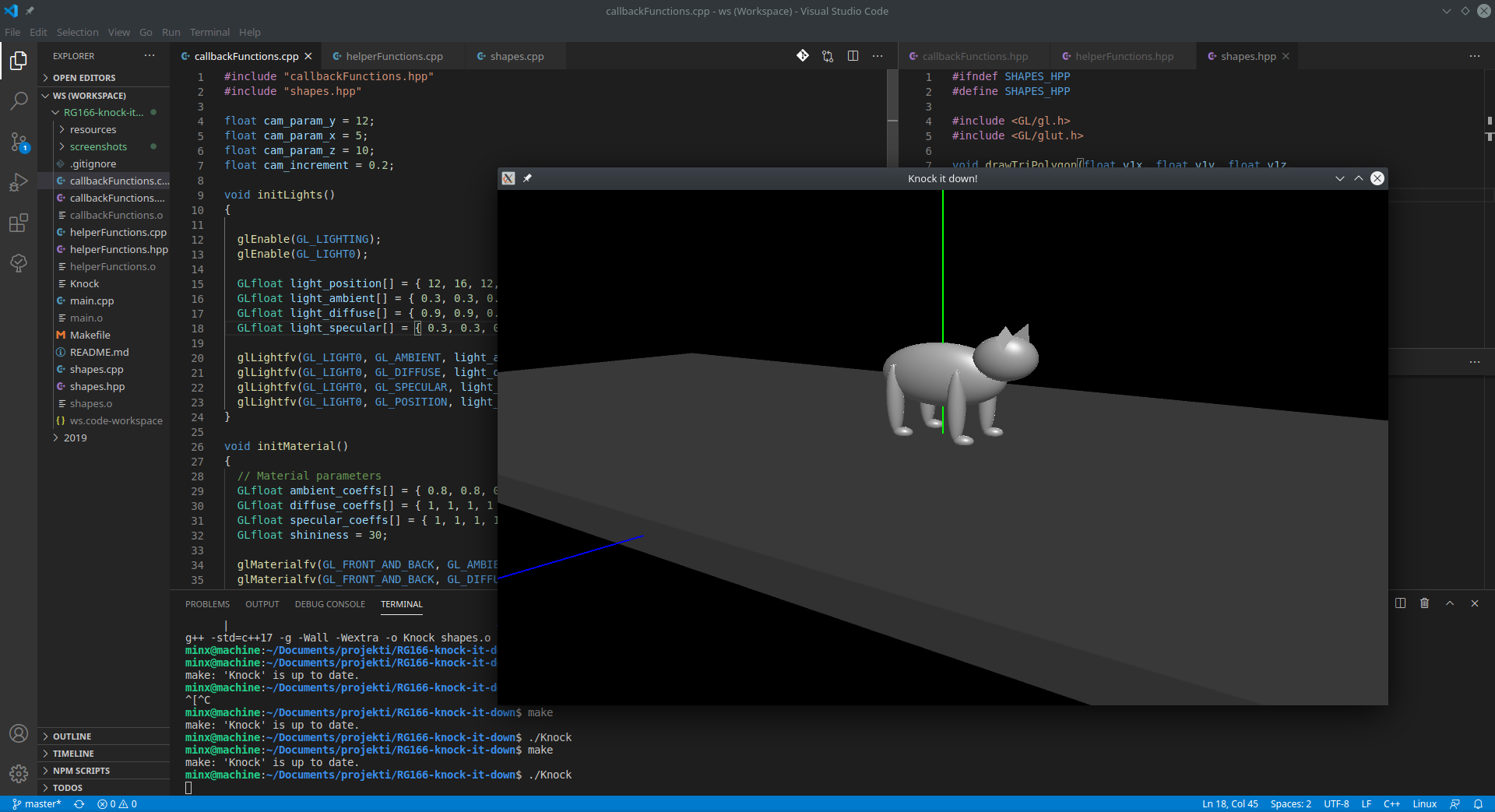
Task: Show the OUTPUT panel tab
Action: click(x=262, y=604)
